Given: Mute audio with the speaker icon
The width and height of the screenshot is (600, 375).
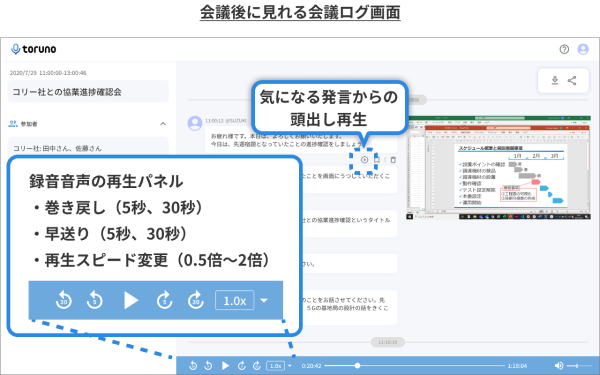Looking at the screenshot, I should 559,366.
